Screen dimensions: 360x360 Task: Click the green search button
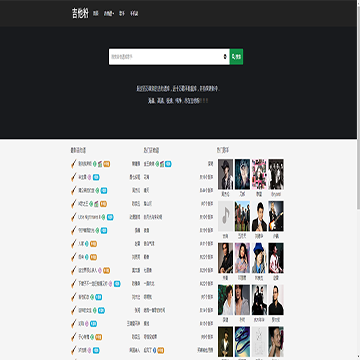[236, 57]
